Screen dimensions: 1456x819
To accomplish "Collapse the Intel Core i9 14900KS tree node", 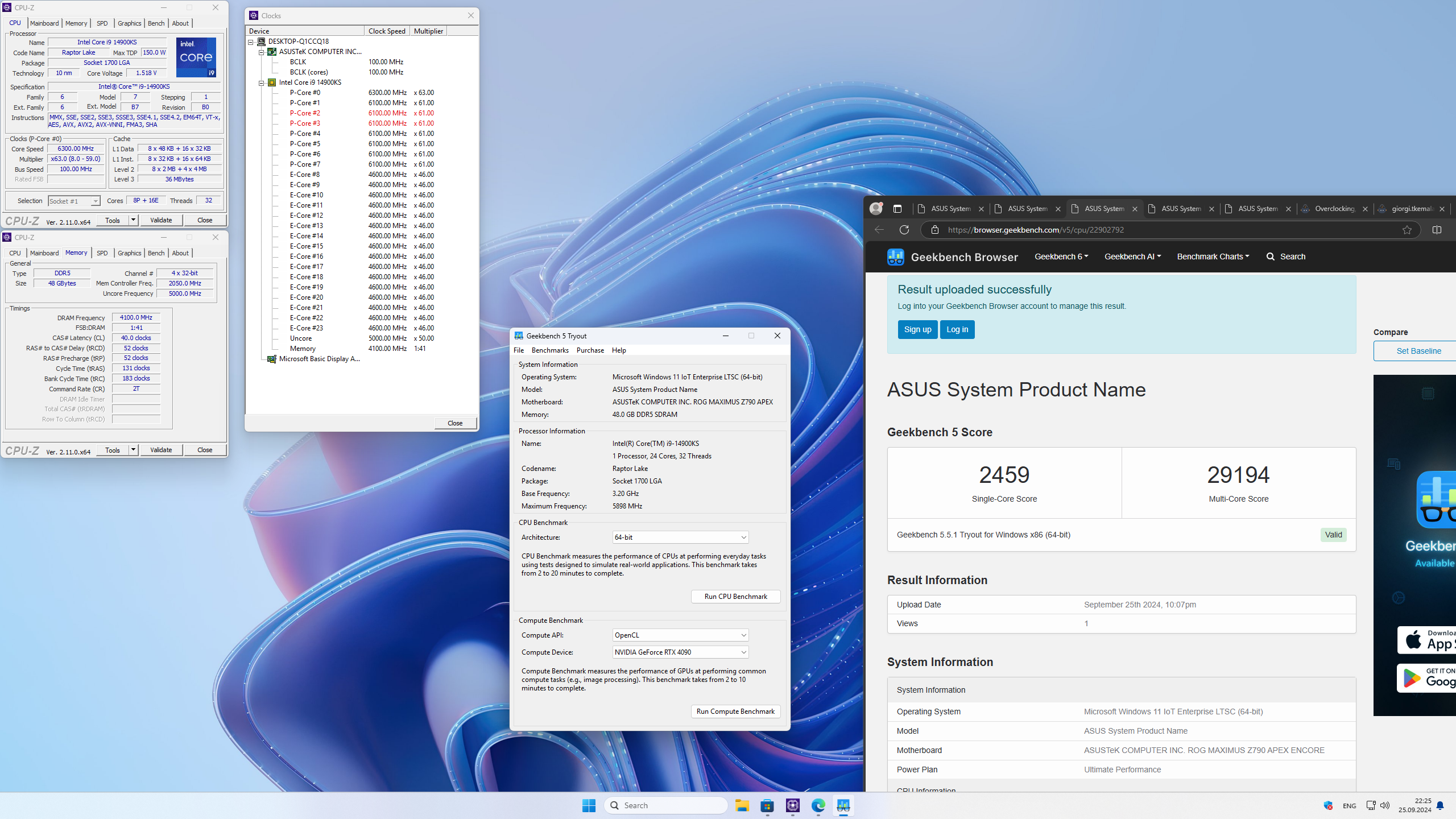I will [262, 82].
